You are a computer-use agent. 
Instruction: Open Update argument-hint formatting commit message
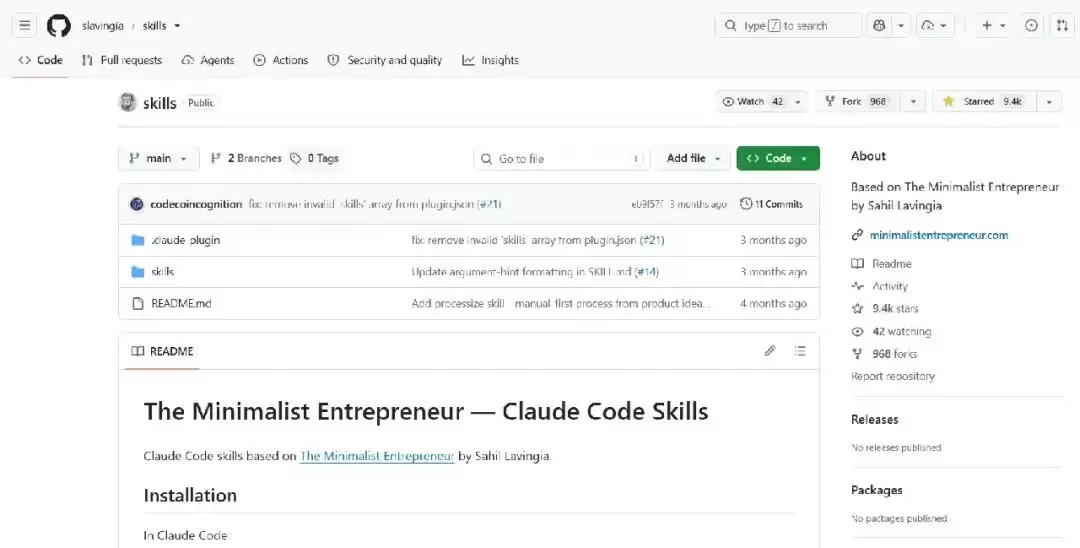[x=534, y=272]
